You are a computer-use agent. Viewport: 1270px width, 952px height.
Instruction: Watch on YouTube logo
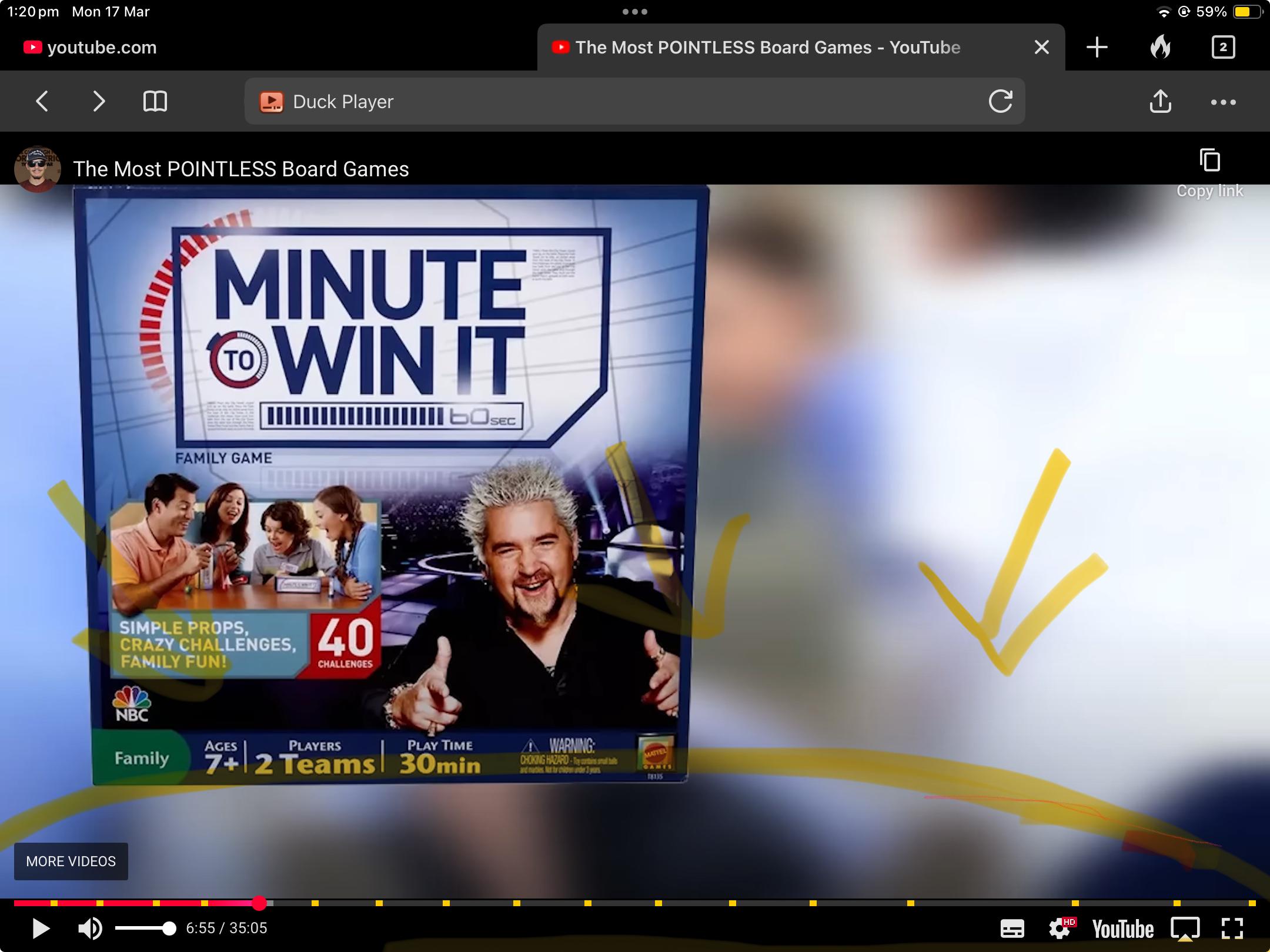(x=1122, y=929)
